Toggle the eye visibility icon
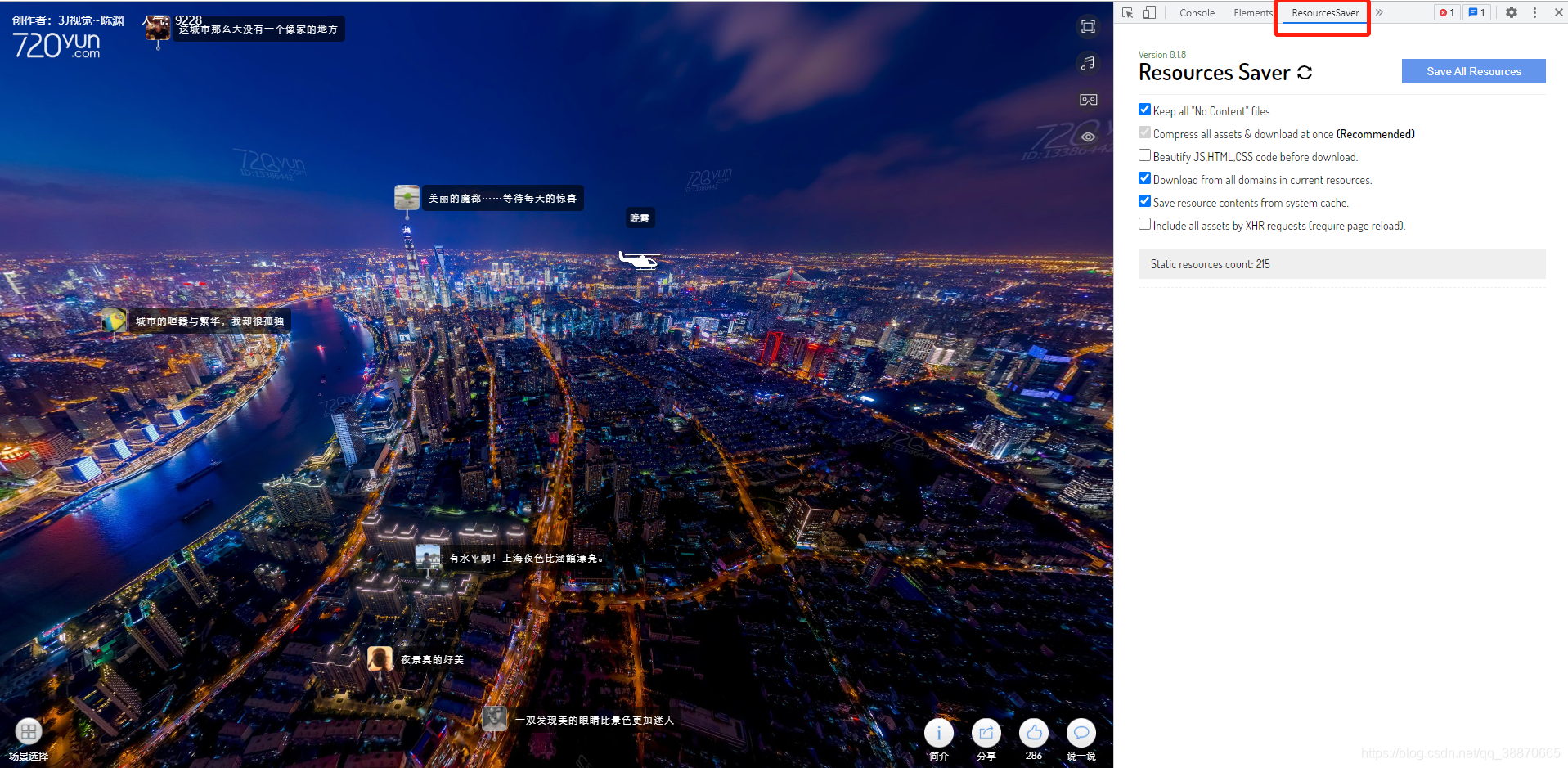Screen dimensions: 1568x768 pyautogui.click(x=1088, y=137)
